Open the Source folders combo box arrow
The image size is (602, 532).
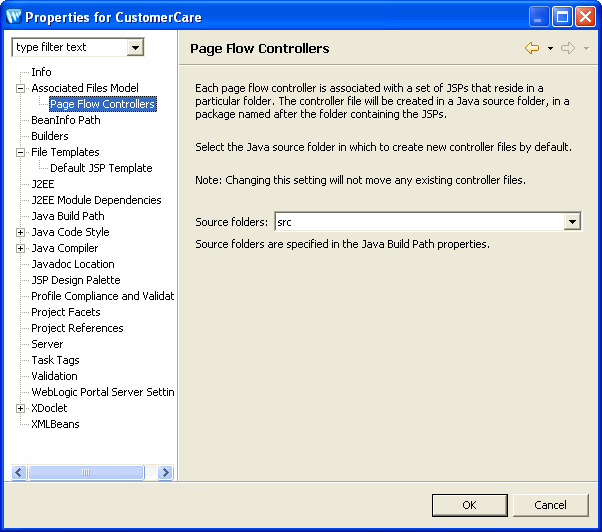[x=572, y=222]
